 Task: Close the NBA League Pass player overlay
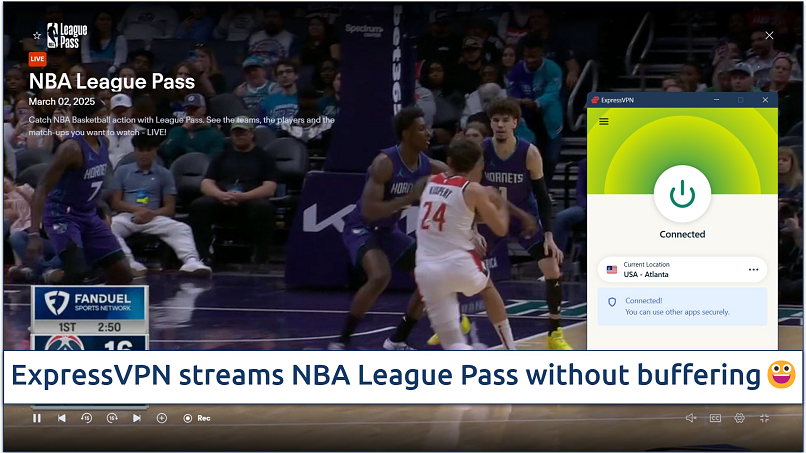click(769, 35)
